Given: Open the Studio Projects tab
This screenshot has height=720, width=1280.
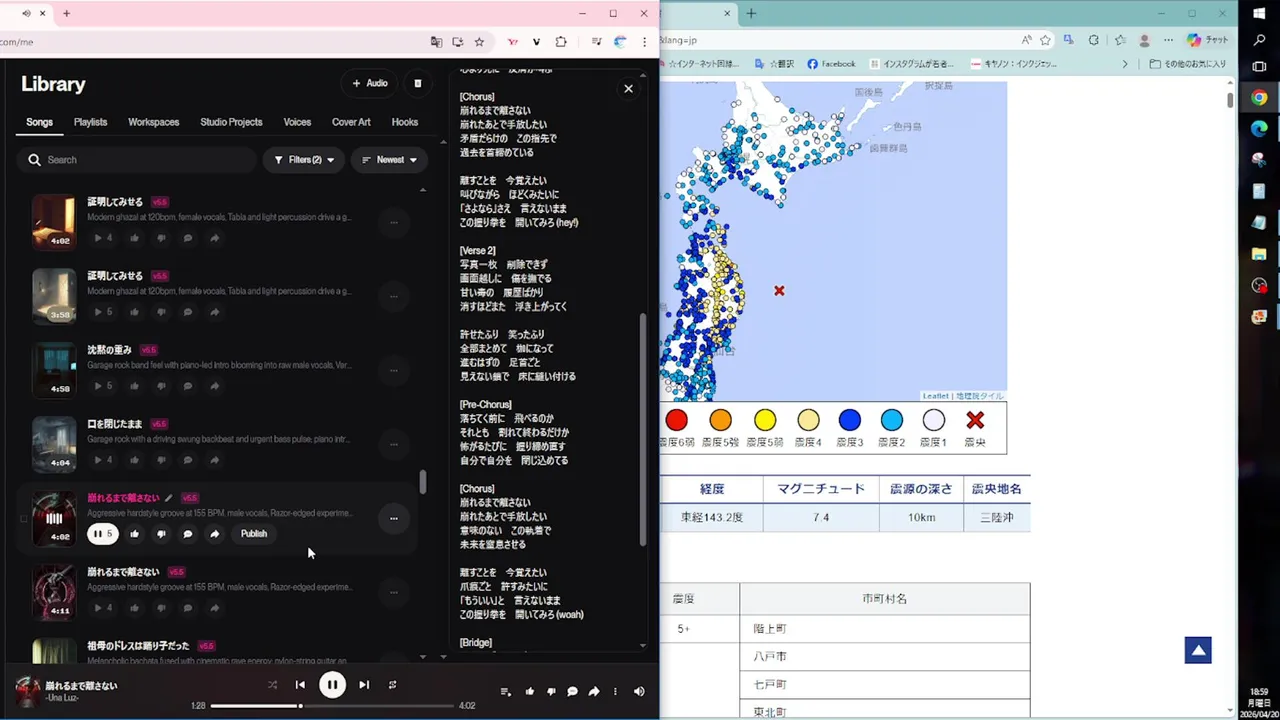Looking at the screenshot, I should tap(231, 122).
